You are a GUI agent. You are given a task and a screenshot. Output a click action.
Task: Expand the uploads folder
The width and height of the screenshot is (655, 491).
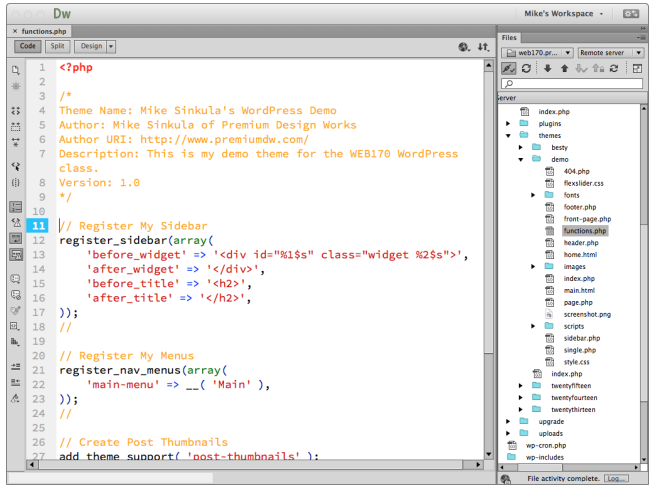coord(508,433)
